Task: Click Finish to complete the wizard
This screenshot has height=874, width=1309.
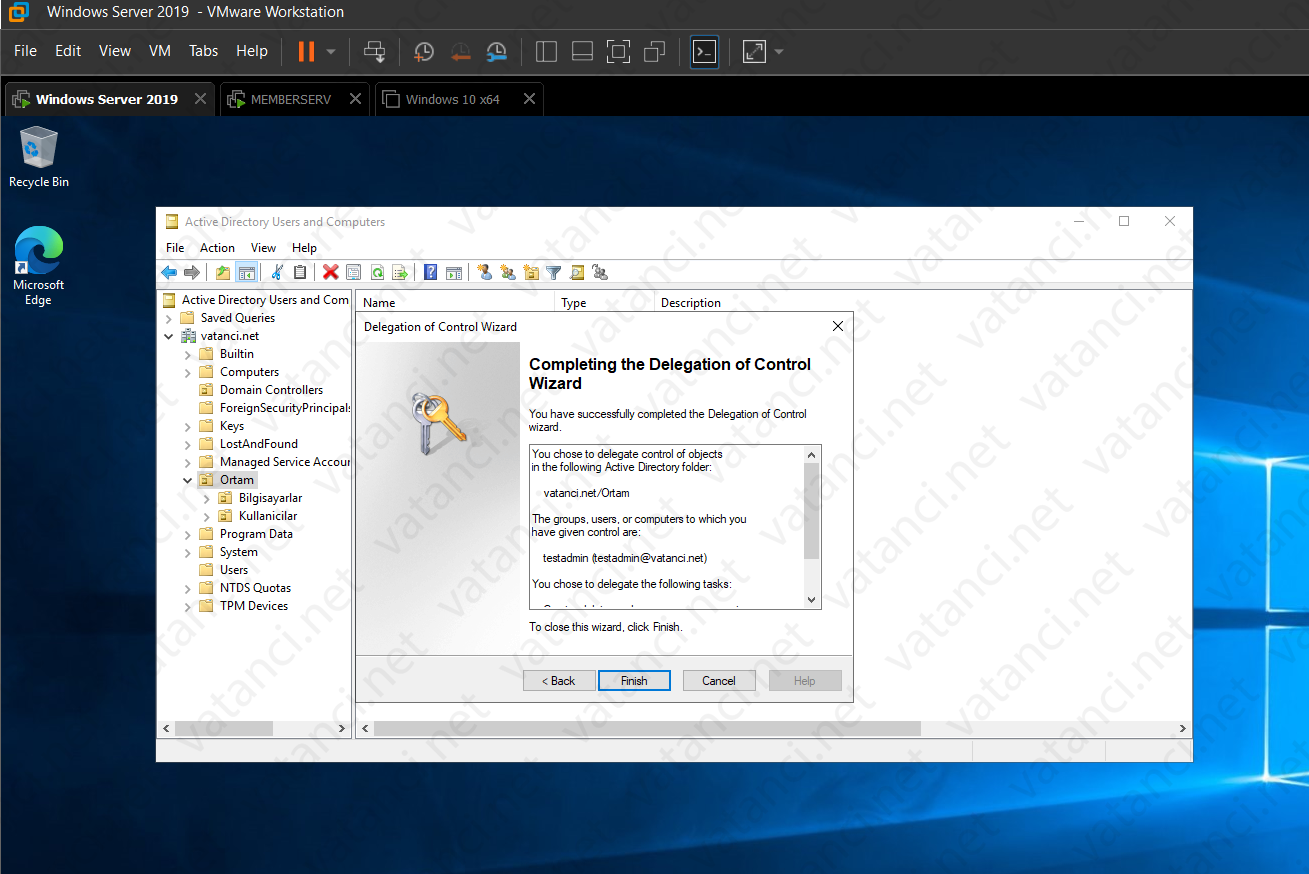Action: point(634,680)
